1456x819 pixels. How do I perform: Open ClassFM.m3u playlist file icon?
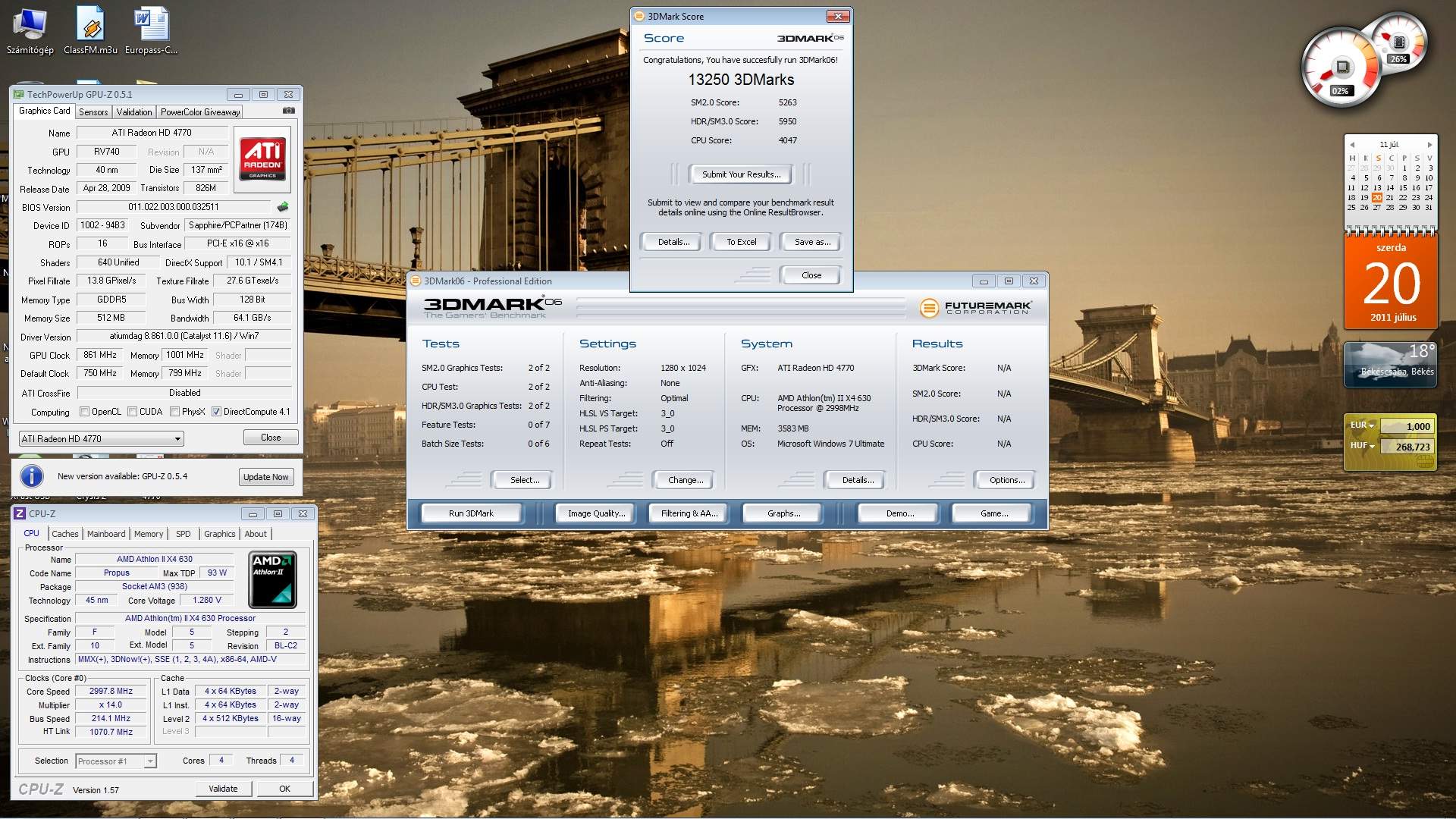(90, 32)
